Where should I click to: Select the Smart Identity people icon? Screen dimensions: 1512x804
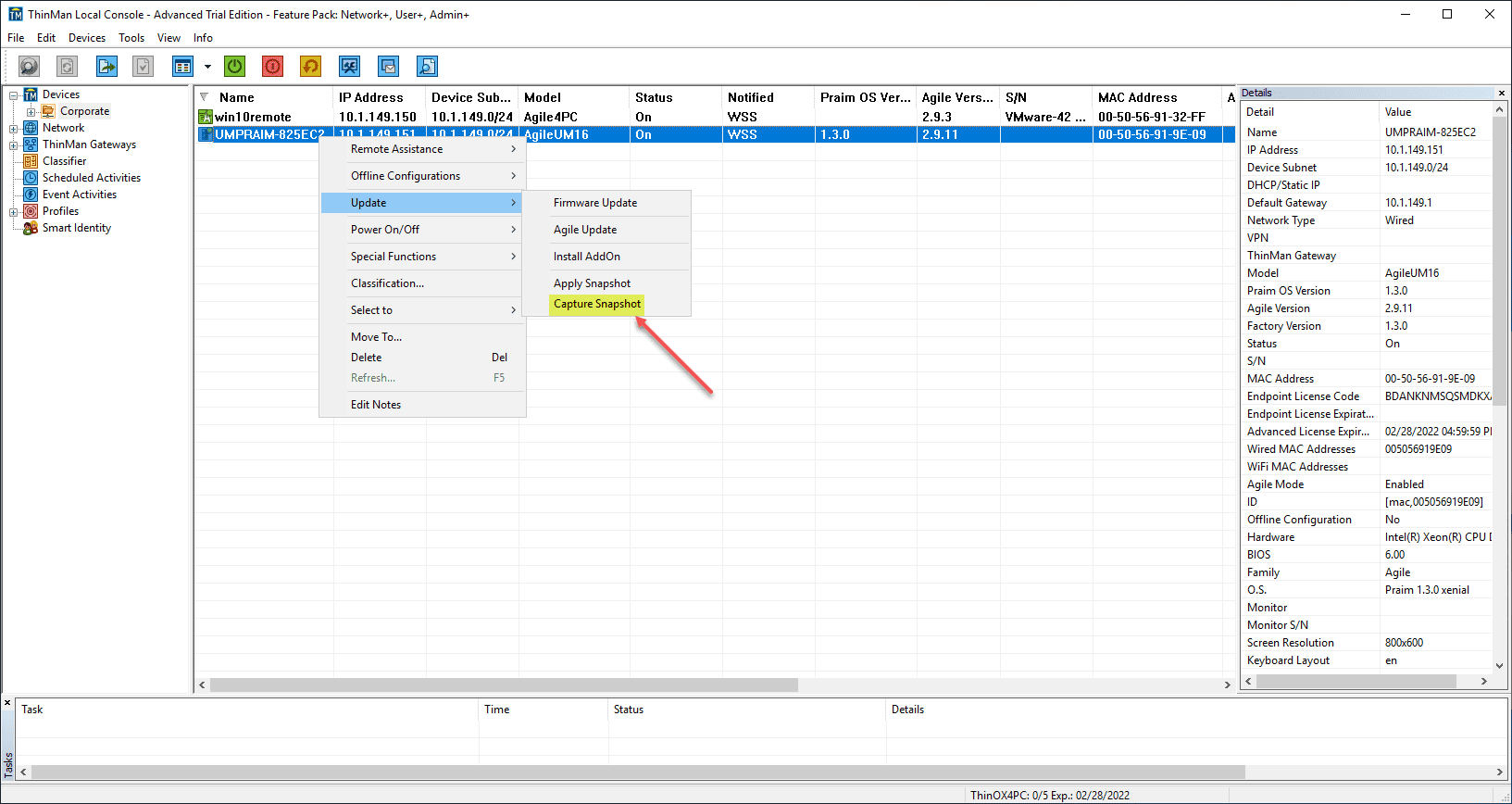[x=31, y=228]
